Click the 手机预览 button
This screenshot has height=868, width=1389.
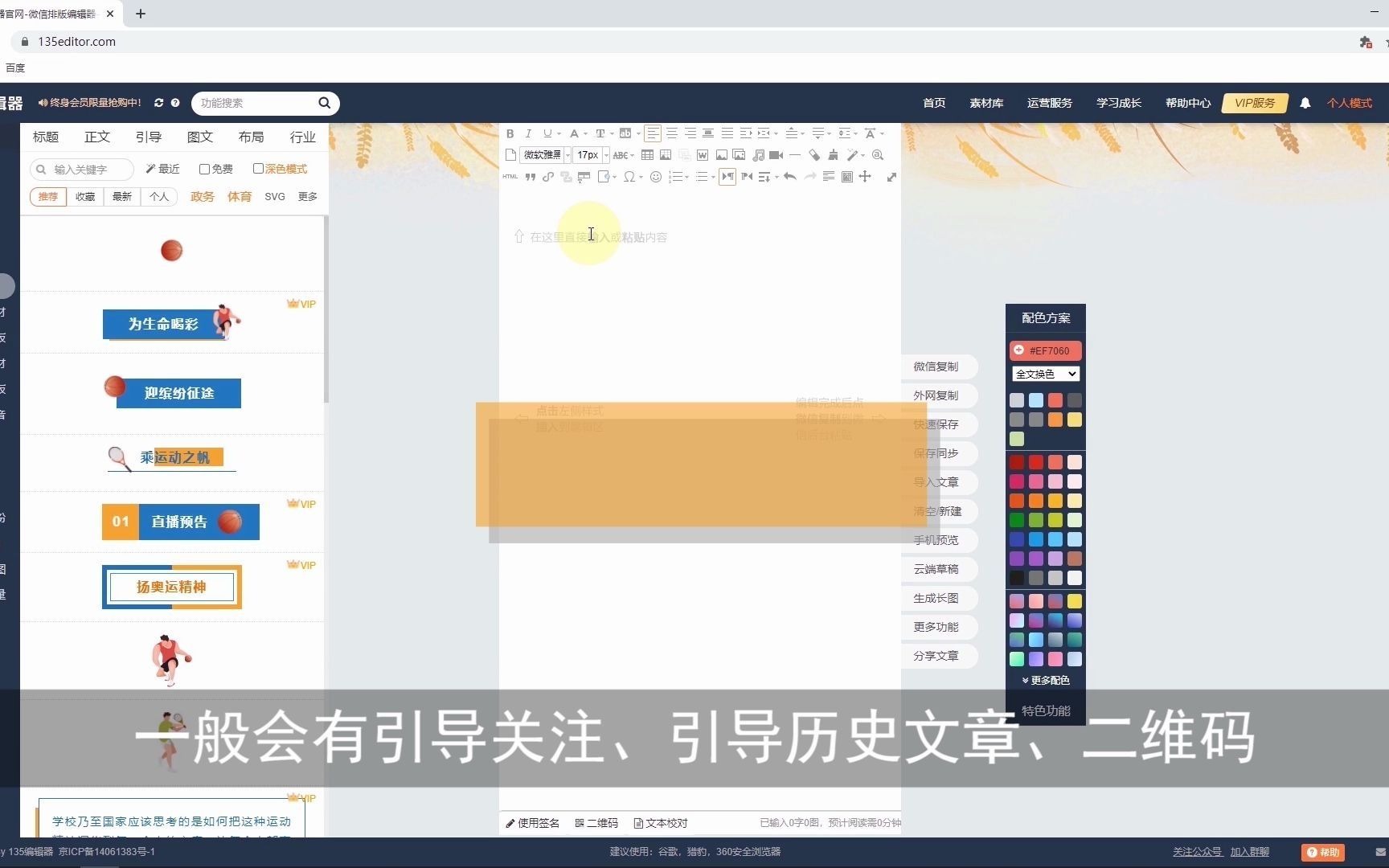tap(937, 540)
